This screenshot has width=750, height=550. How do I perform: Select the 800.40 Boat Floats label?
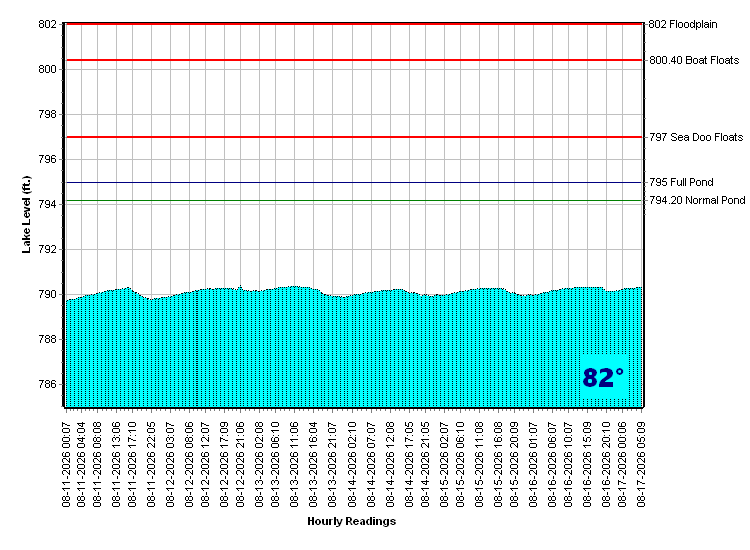tap(694, 60)
